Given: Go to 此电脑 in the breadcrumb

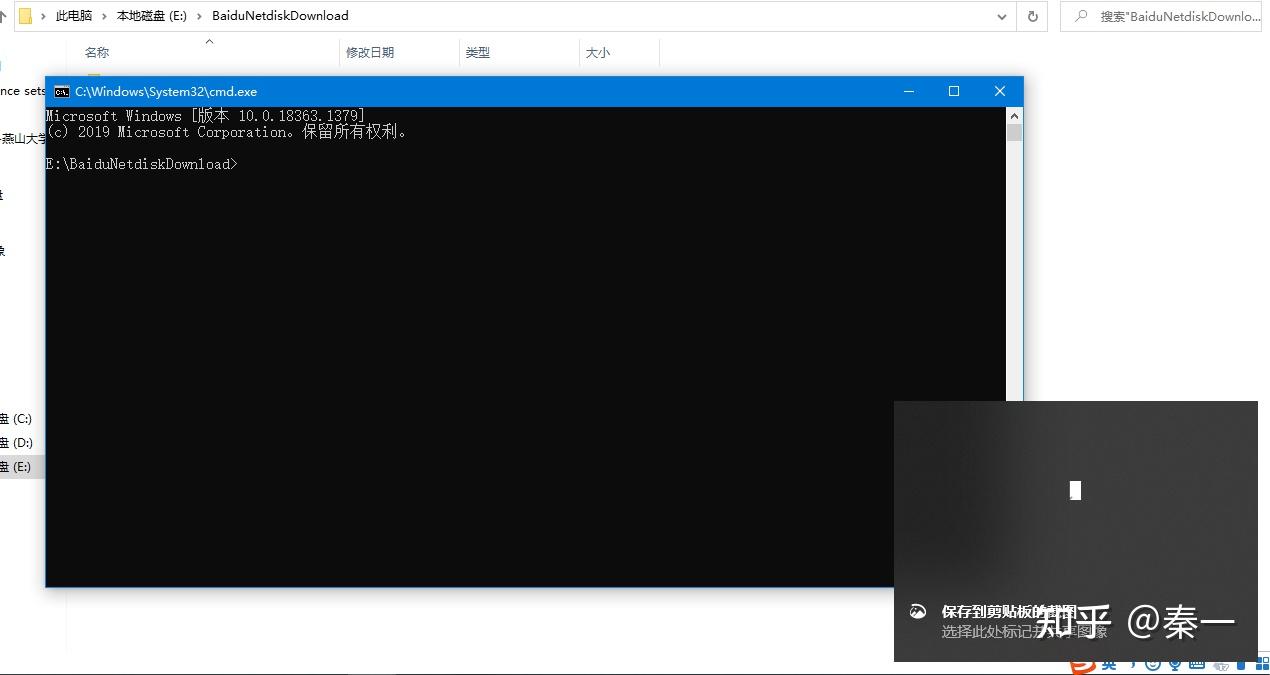Looking at the screenshot, I should [74, 16].
